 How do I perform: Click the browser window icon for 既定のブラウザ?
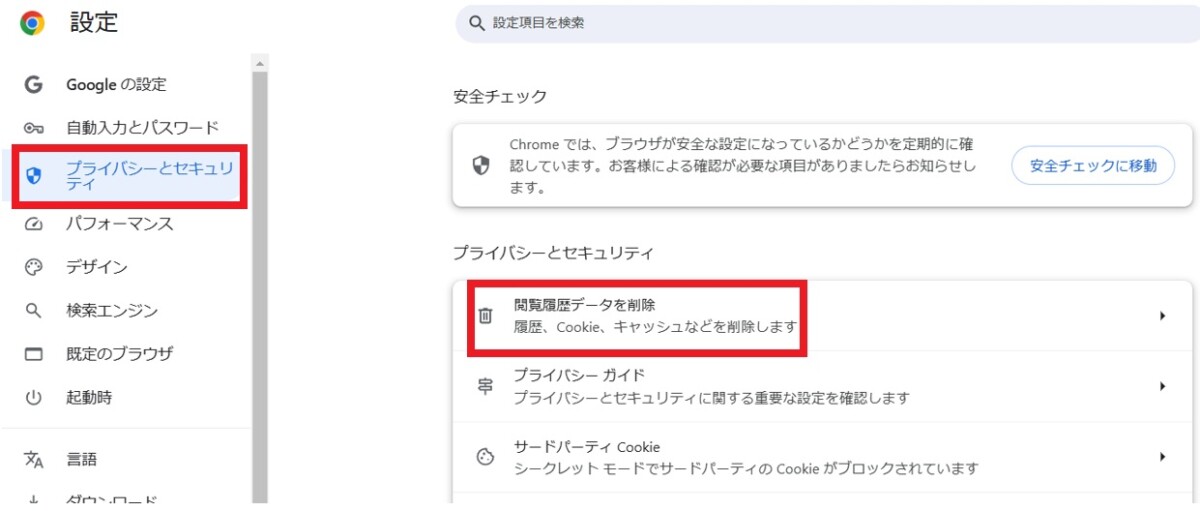pos(34,354)
